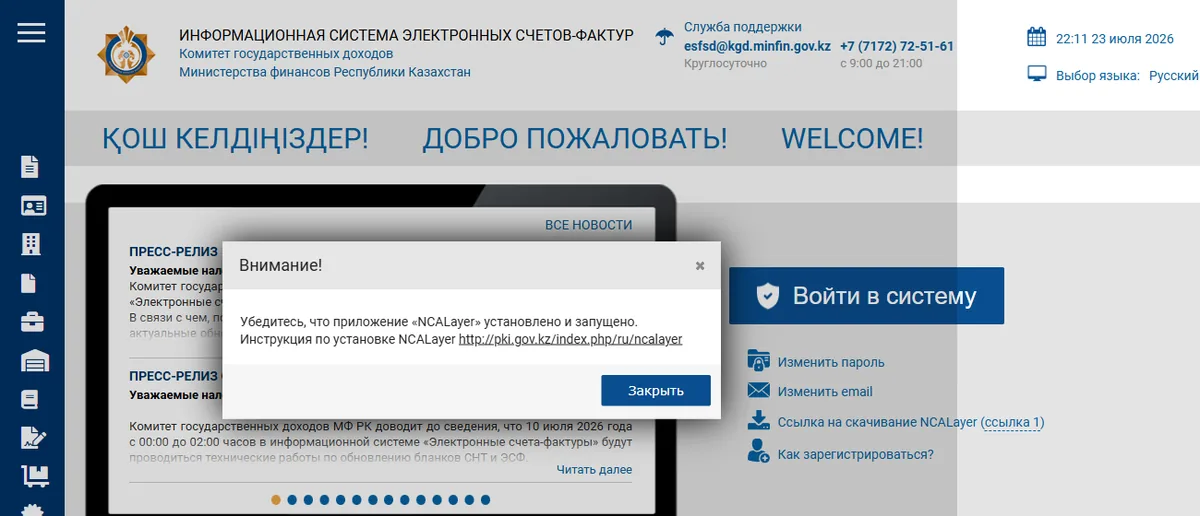Click Комитет государственных доходов subtitle

coord(286,53)
